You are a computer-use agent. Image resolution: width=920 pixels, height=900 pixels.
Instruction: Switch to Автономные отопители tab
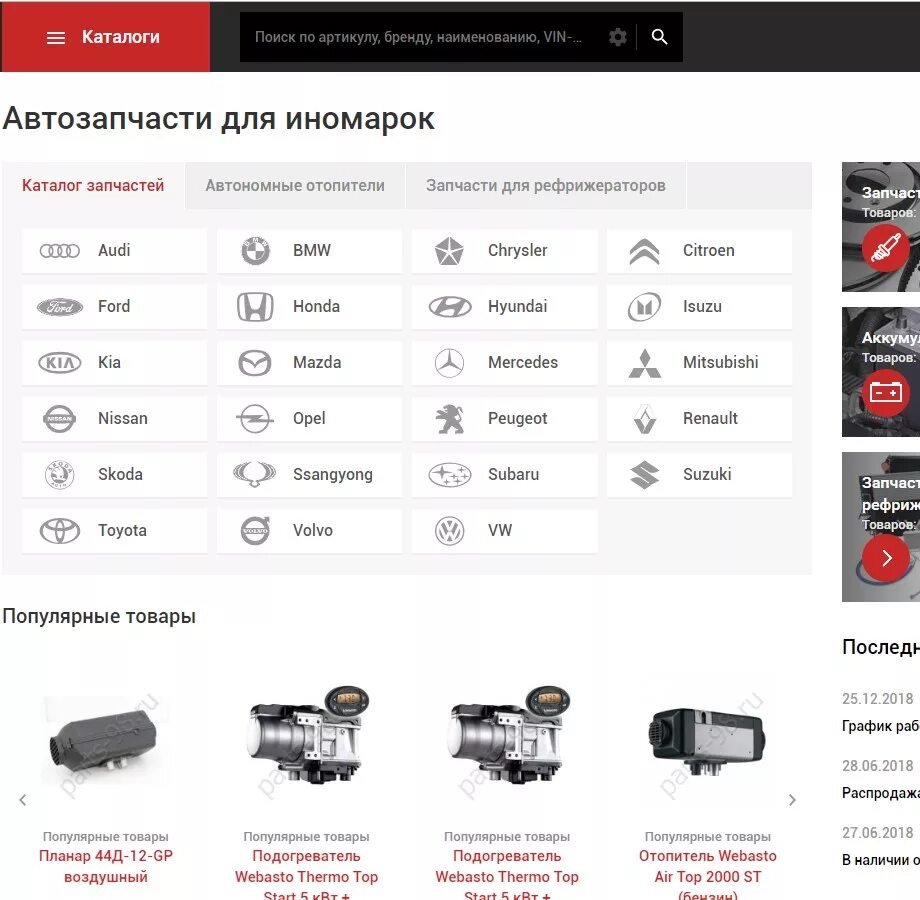pyautogui.click(x=295, y=185)
